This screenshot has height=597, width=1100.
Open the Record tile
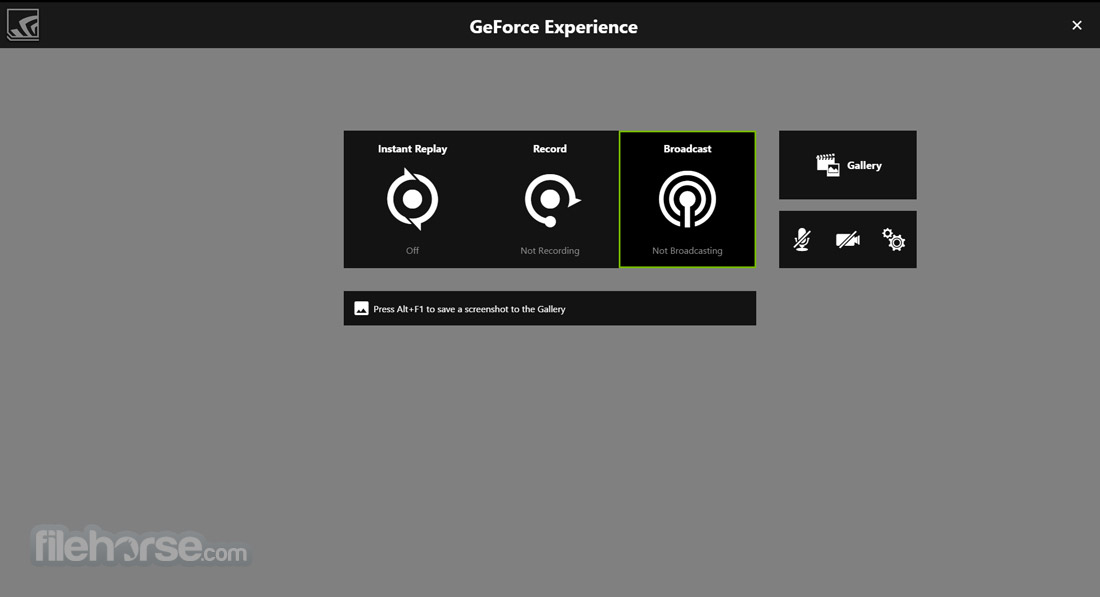tap(550, 199)
